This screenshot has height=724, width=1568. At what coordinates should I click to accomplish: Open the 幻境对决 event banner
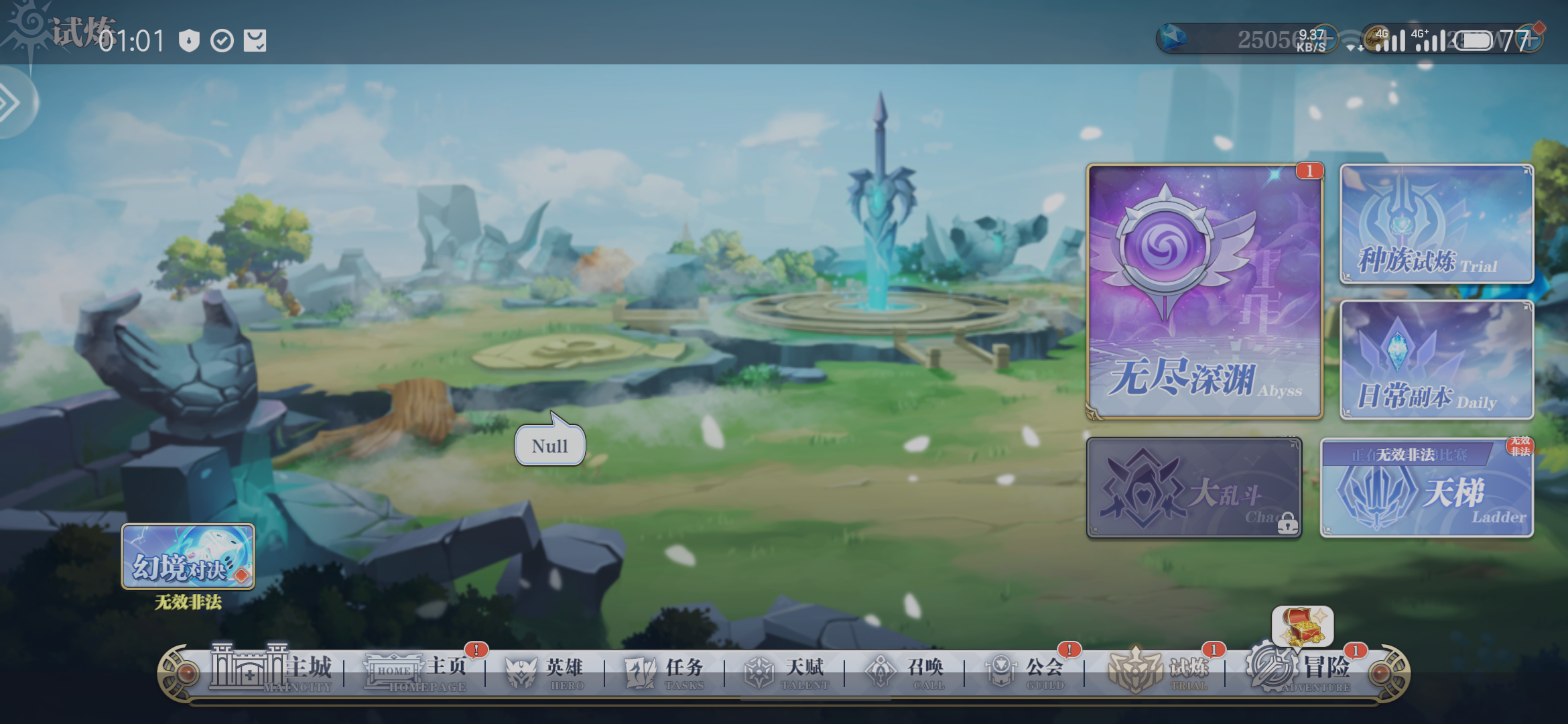click(188, 556)
